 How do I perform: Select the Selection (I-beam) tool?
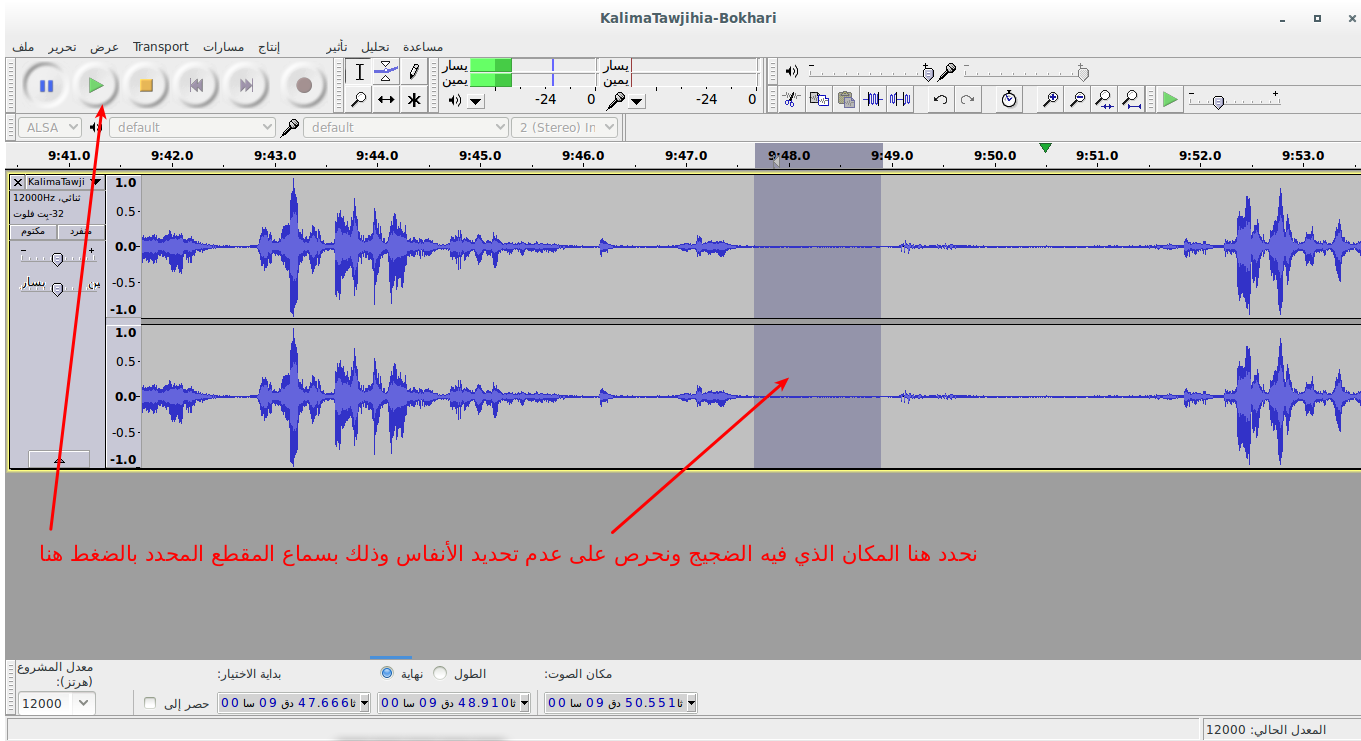pos(360,72)
